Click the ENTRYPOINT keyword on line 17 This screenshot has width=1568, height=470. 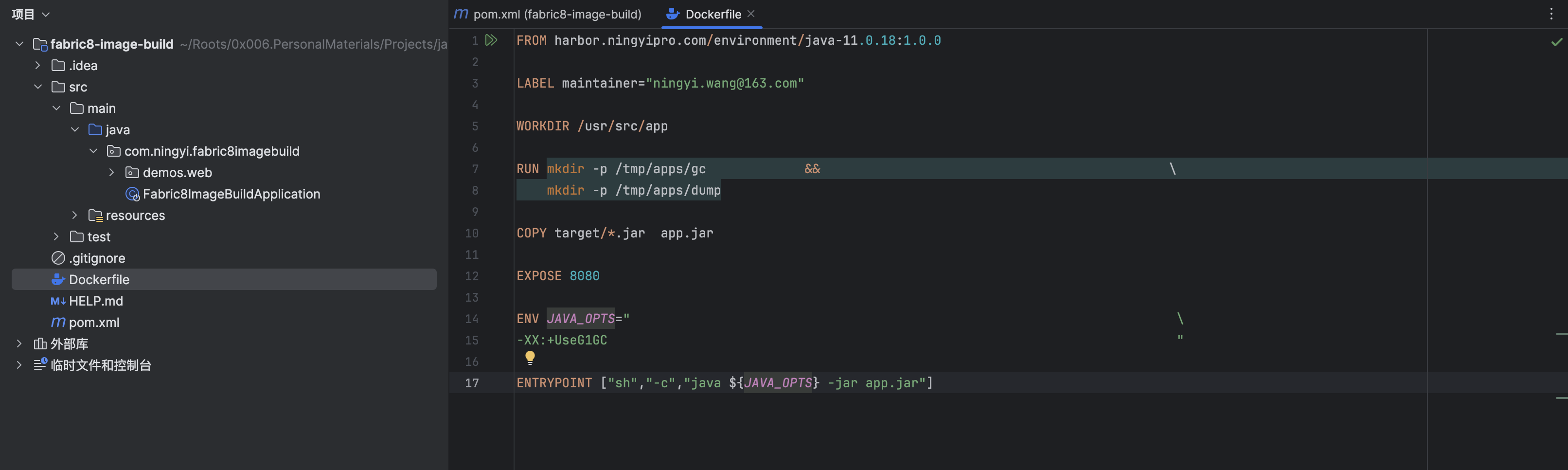click(554, 383)
